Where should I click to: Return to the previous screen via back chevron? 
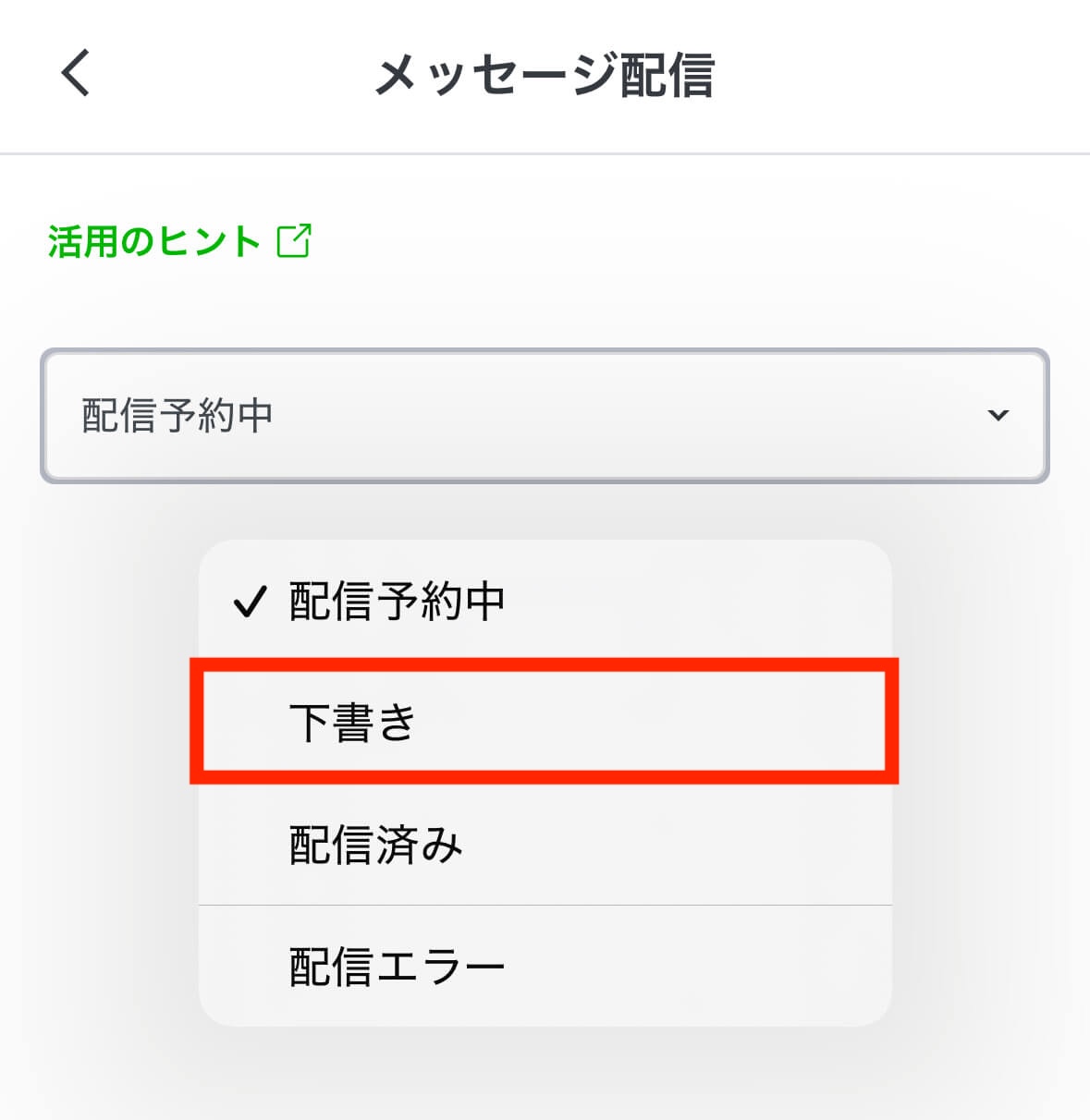[x=76, y=73]
